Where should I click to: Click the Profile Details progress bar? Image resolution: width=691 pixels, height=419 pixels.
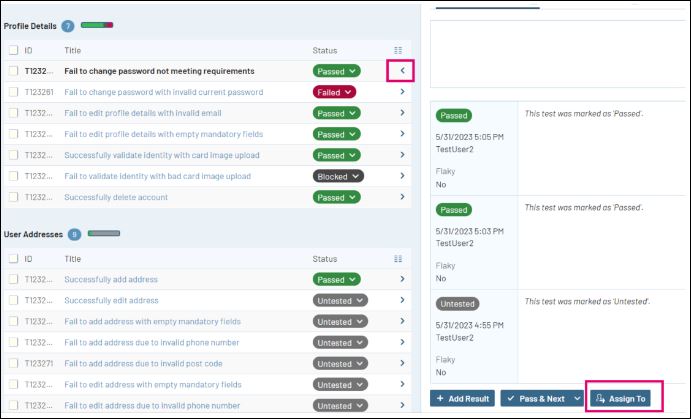pyautogui.click(x=97, y=25)
